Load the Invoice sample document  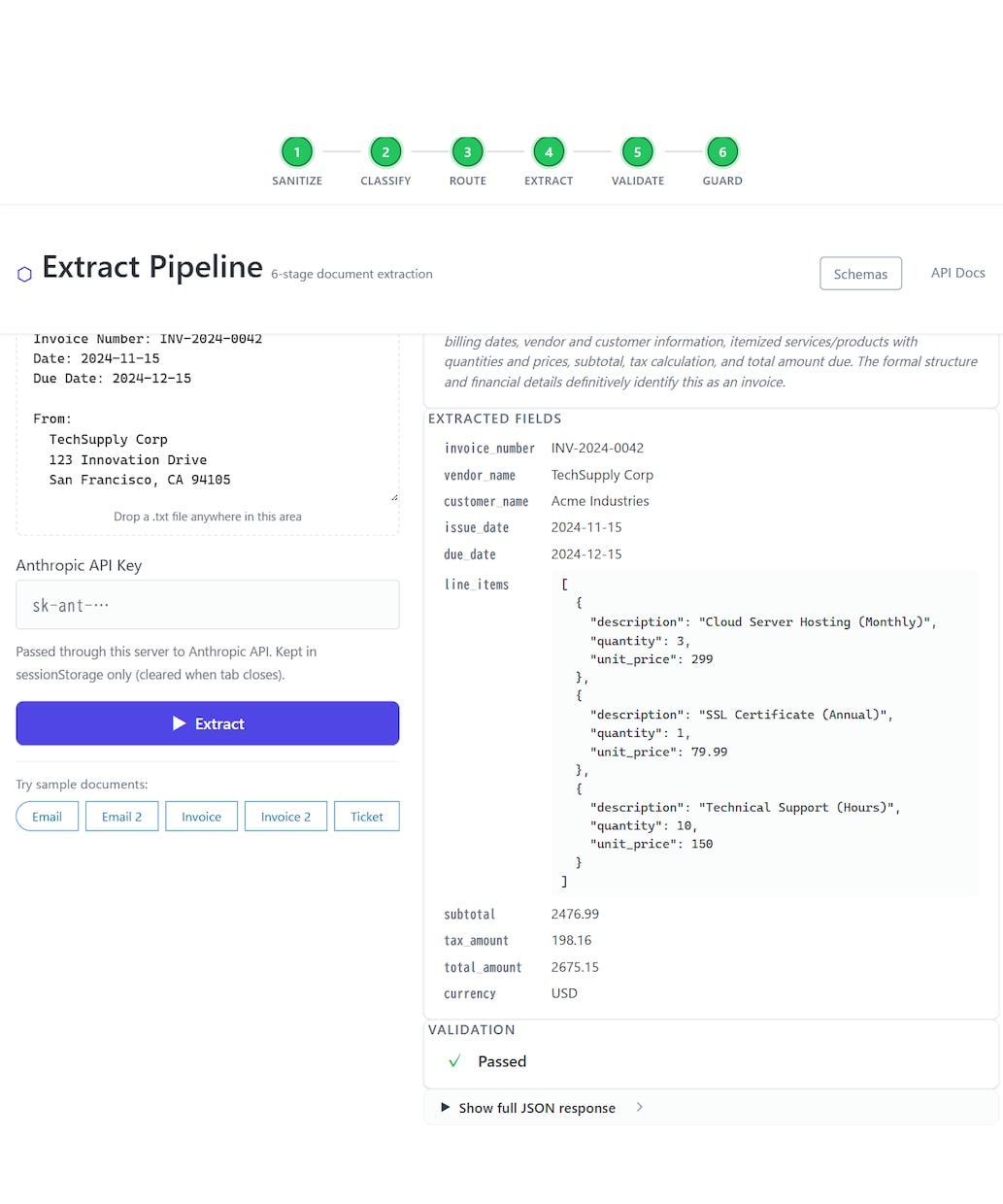[201, 817]
